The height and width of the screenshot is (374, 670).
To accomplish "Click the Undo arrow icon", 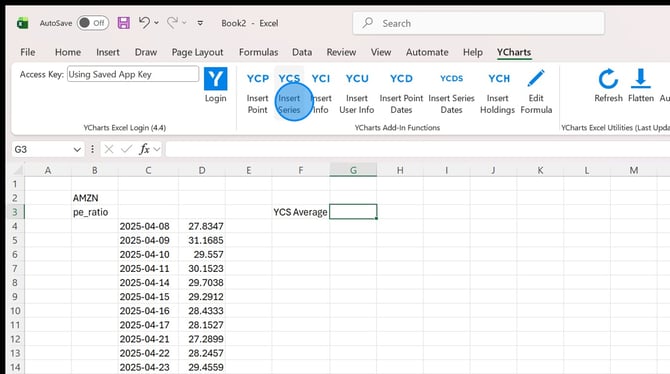I will pyautogui.click(x=144, y=23).
